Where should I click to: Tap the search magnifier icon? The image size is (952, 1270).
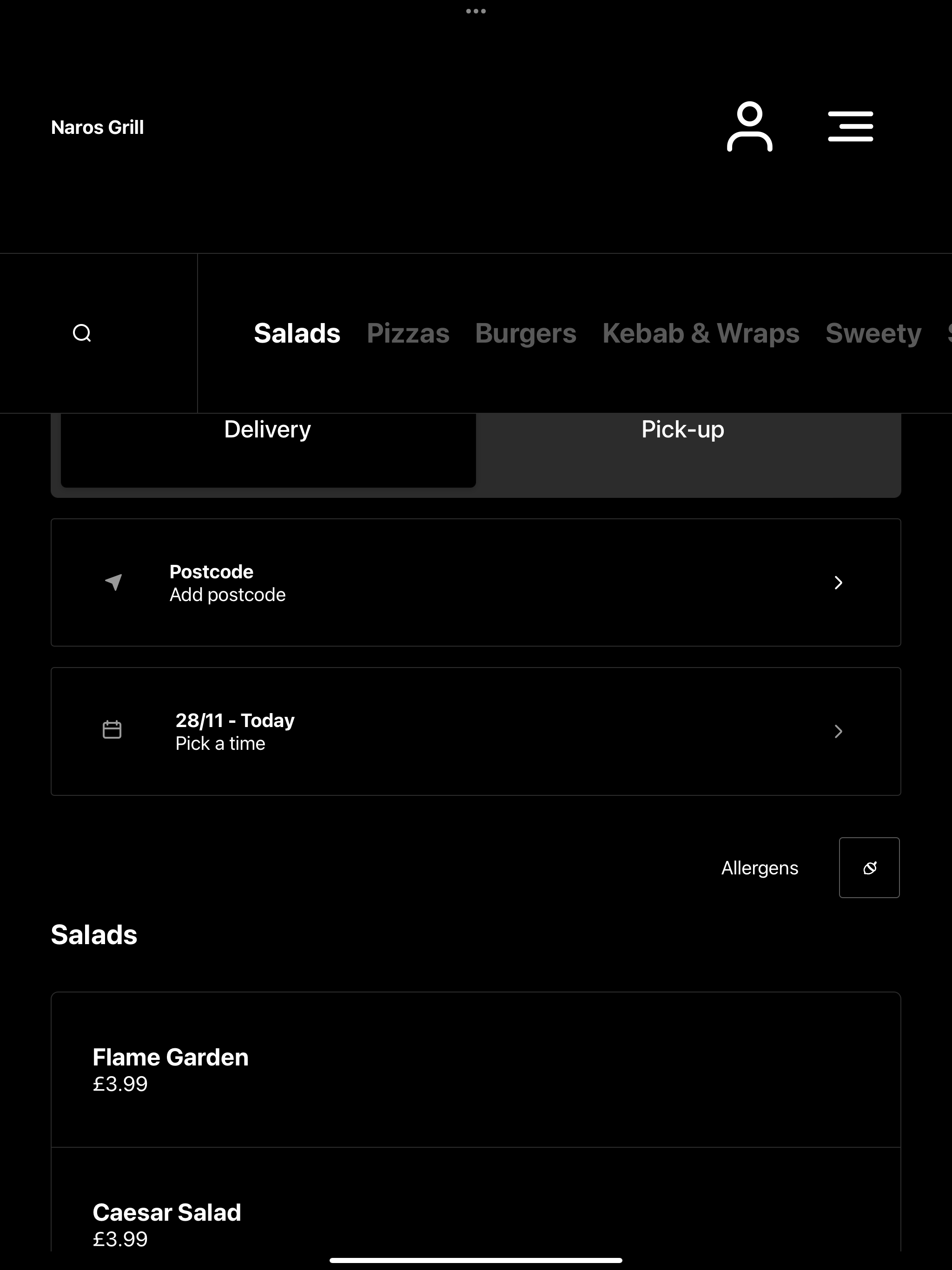tap(82, 333)
